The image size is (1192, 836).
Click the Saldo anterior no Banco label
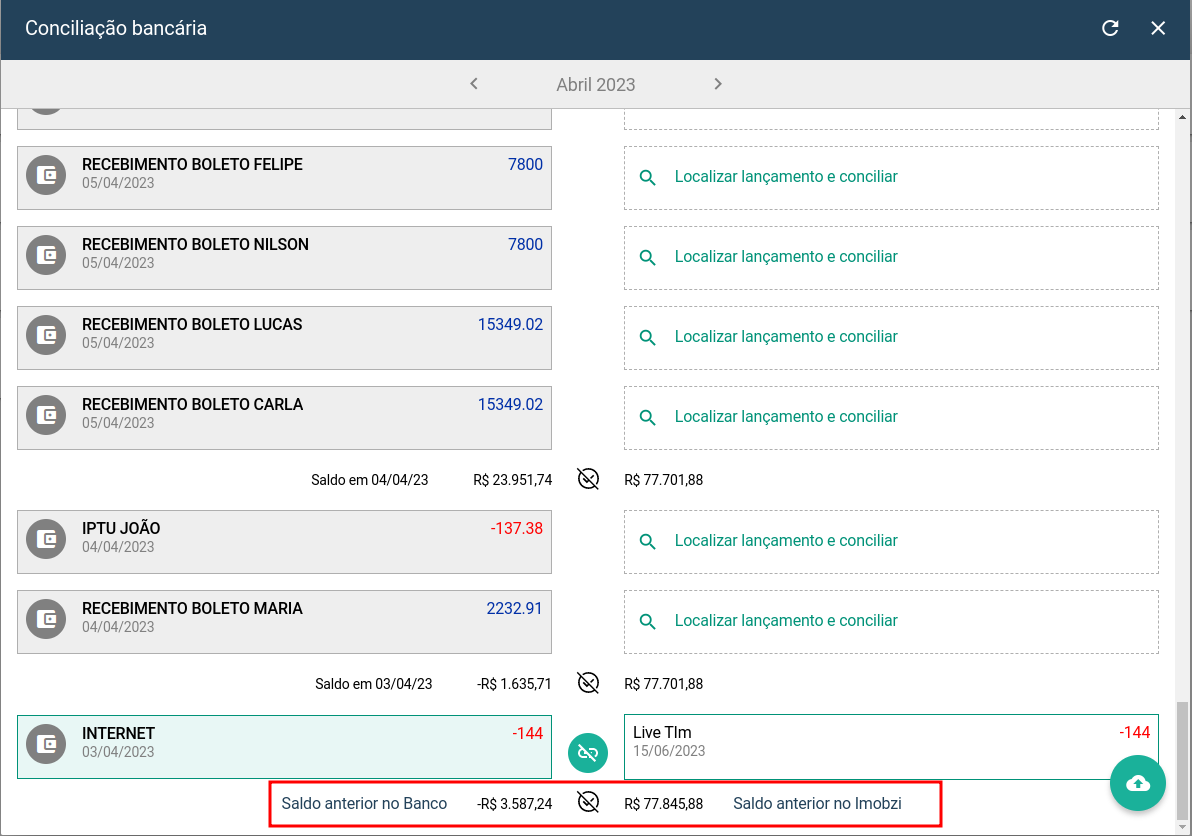(364, 803)
